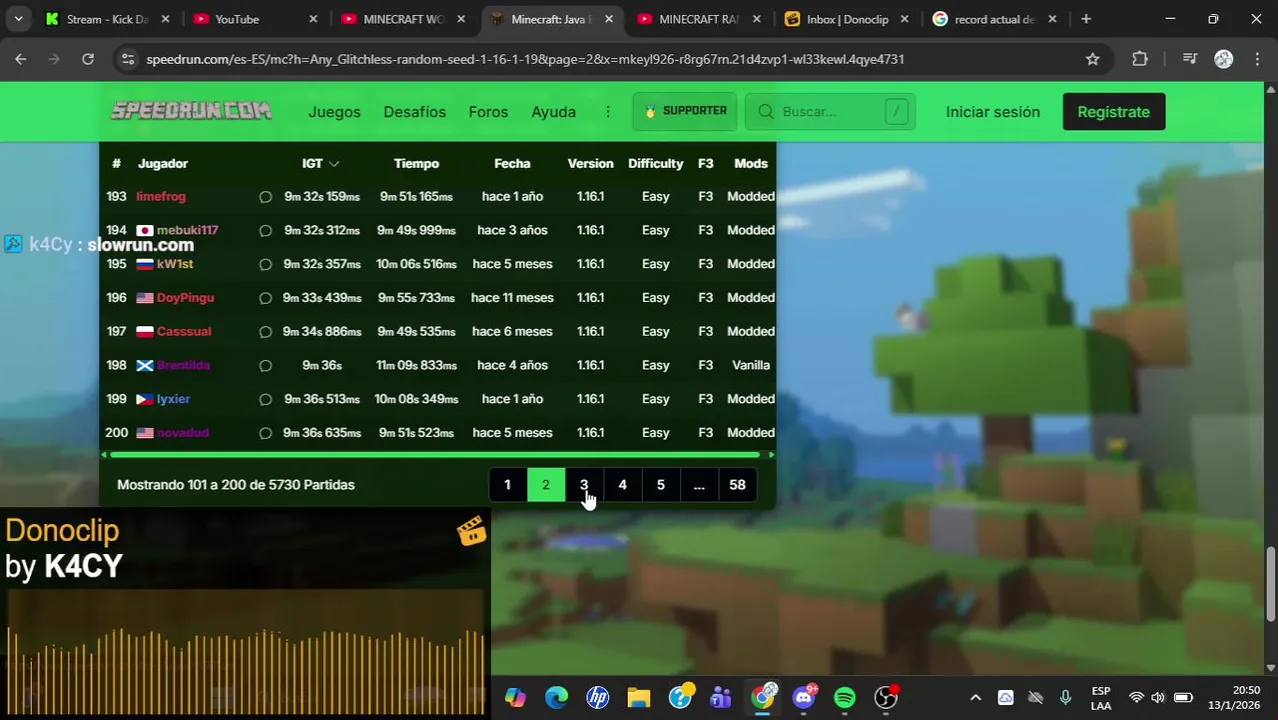Switch to the record actual Google tab

(994, 19)
